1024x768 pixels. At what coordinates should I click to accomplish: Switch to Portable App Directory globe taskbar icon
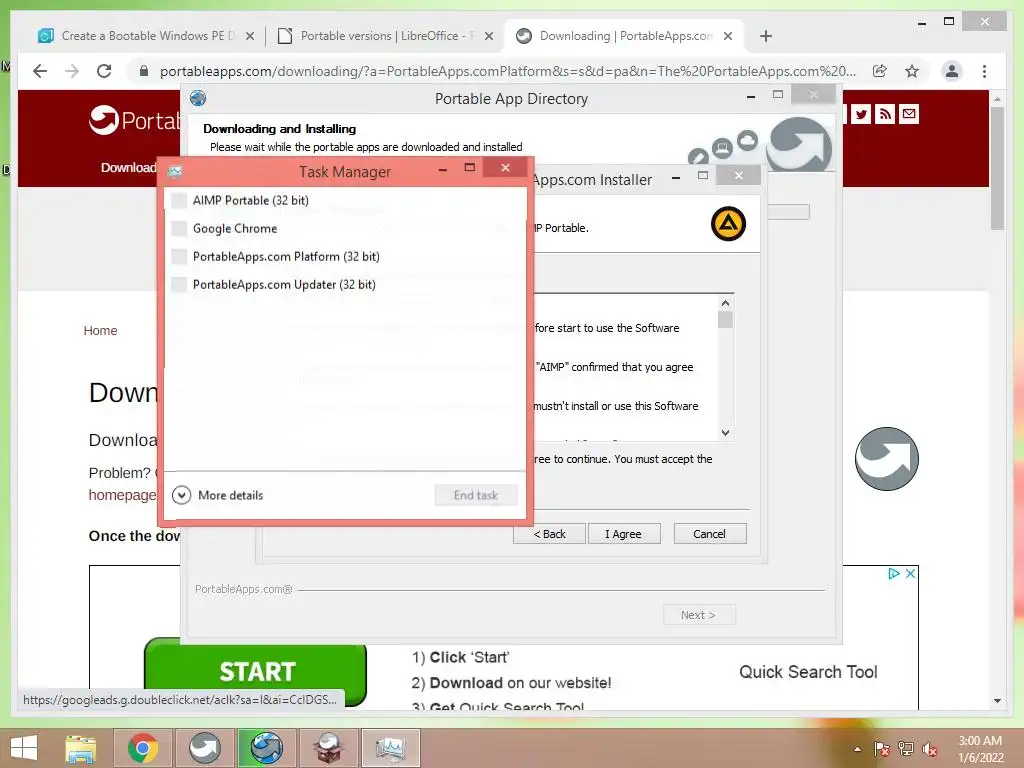tap(266, 748)
